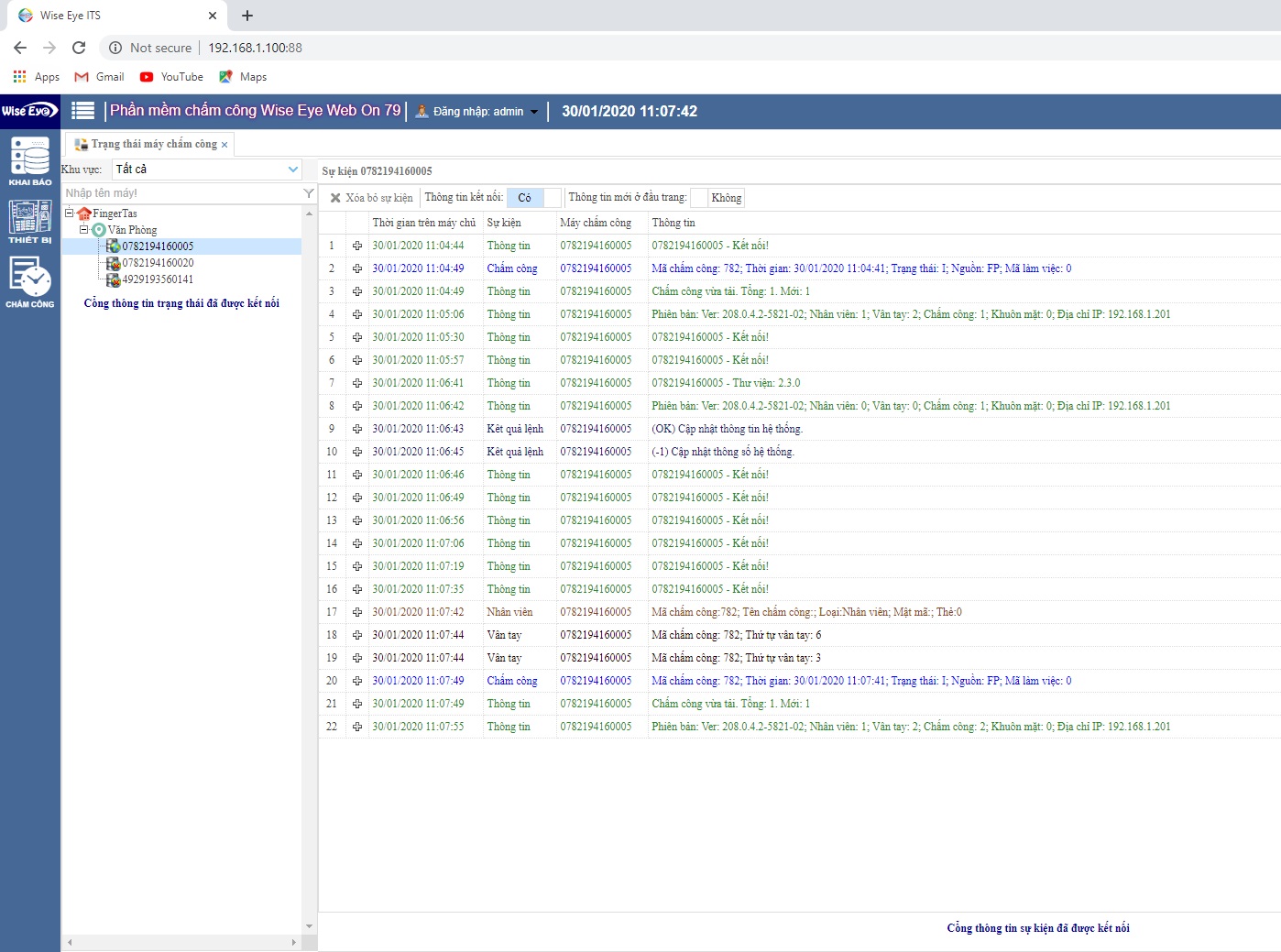1281x952 pixels.
Task: Select device 4929193560141 in tree
Action: point(158,279)
